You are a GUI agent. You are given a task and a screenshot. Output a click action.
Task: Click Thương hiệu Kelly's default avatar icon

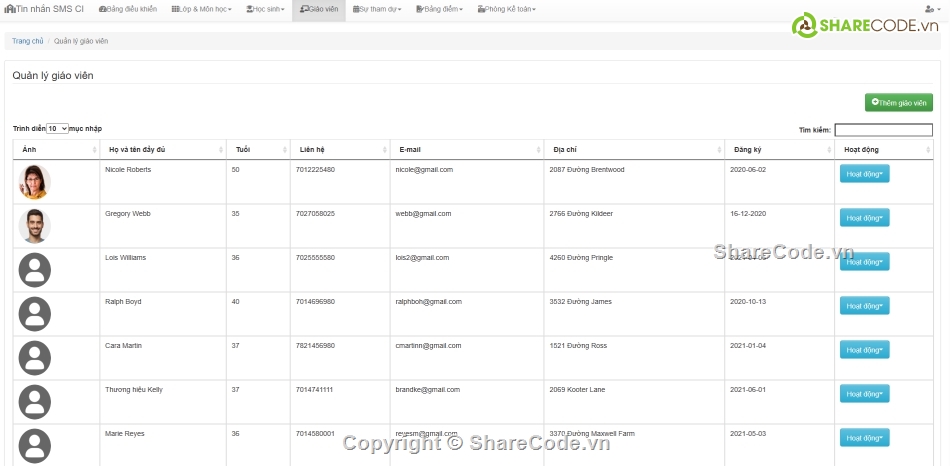point(35,402)
